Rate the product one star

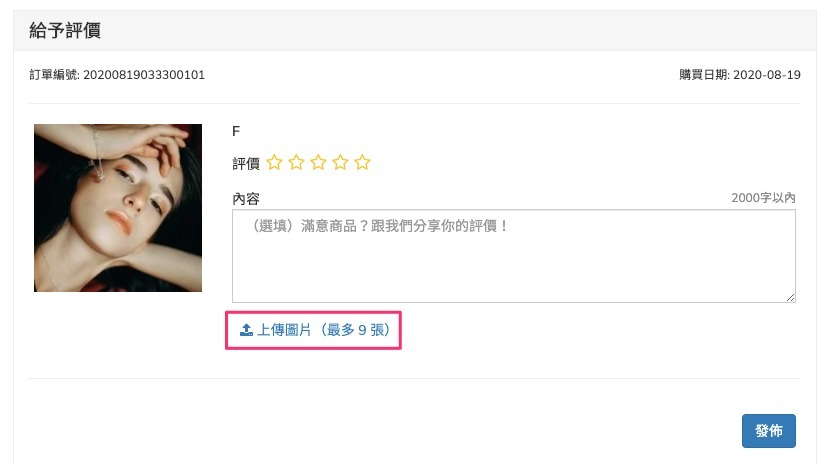point(274,162)
